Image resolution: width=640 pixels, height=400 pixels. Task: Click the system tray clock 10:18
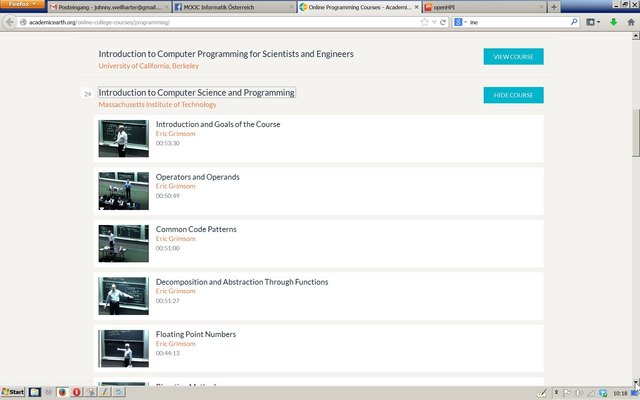[620, 393]
